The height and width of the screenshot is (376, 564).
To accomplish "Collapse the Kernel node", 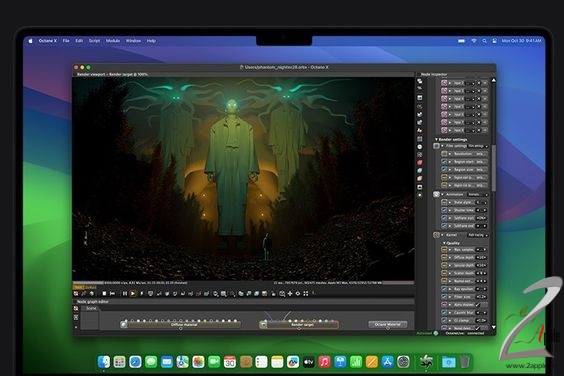I will pos(442,235).
